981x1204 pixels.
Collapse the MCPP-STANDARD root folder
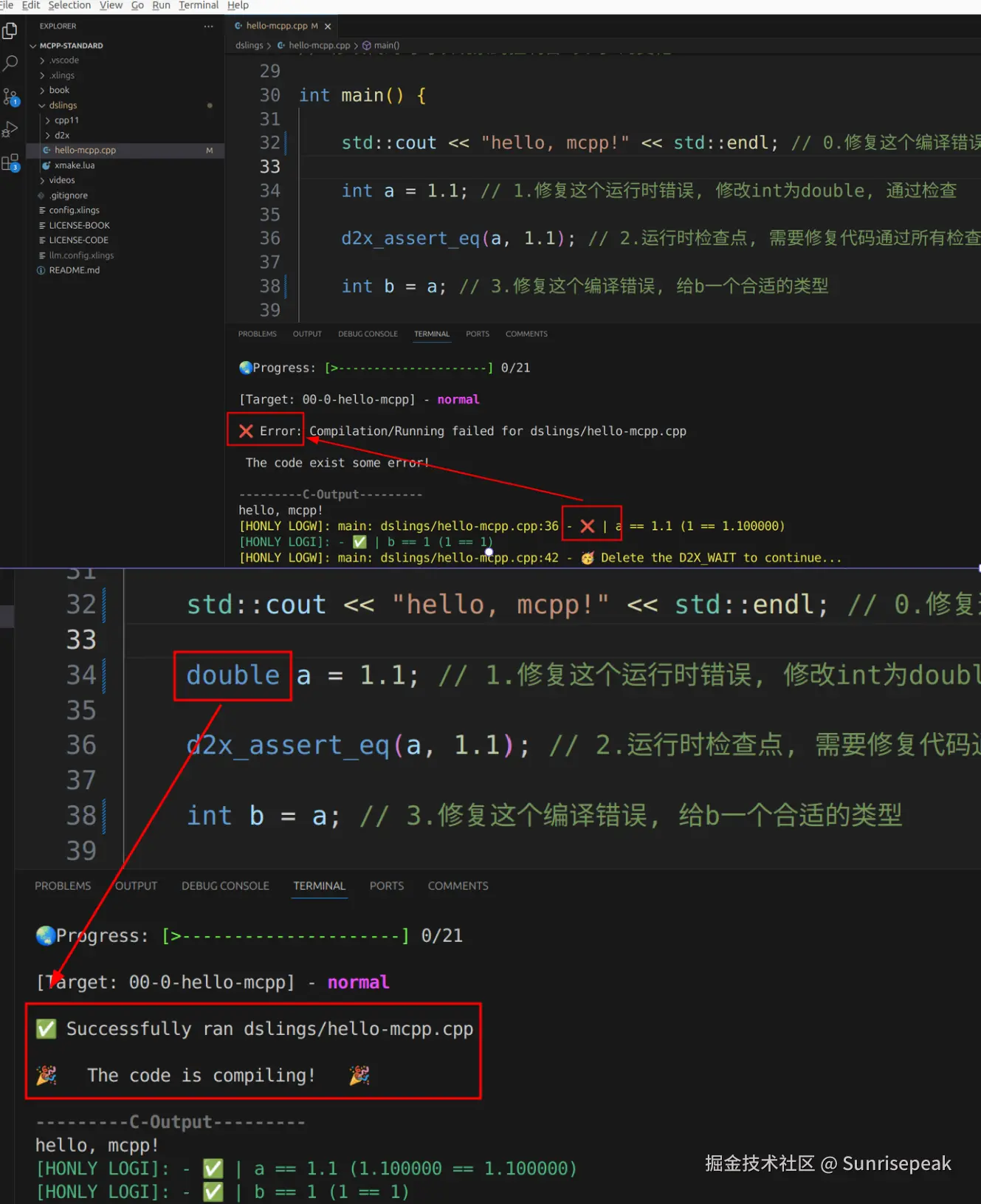pyautogui.click(x=33, y=46)
